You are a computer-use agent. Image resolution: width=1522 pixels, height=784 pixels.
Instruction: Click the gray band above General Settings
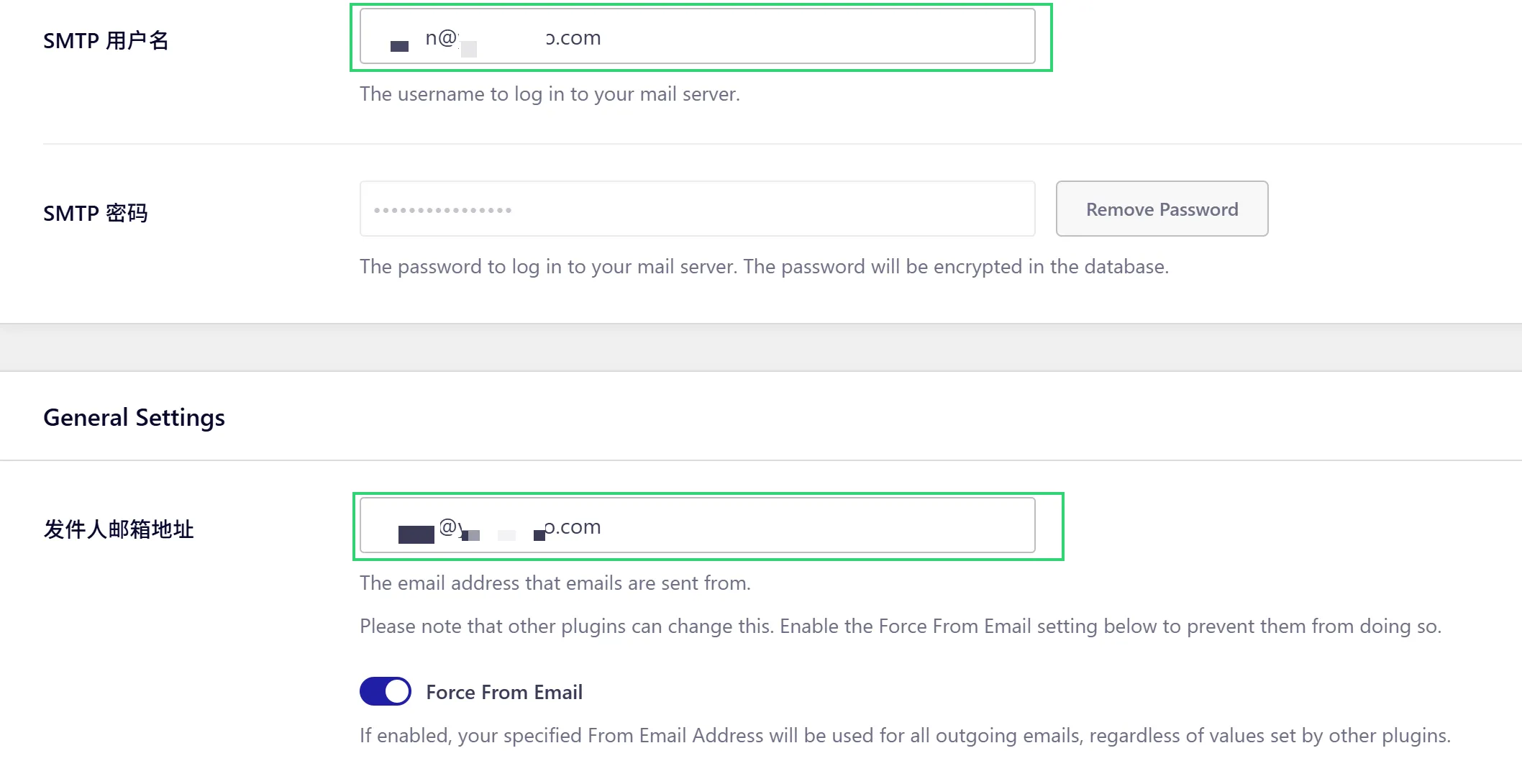click(x=761, y=347)
